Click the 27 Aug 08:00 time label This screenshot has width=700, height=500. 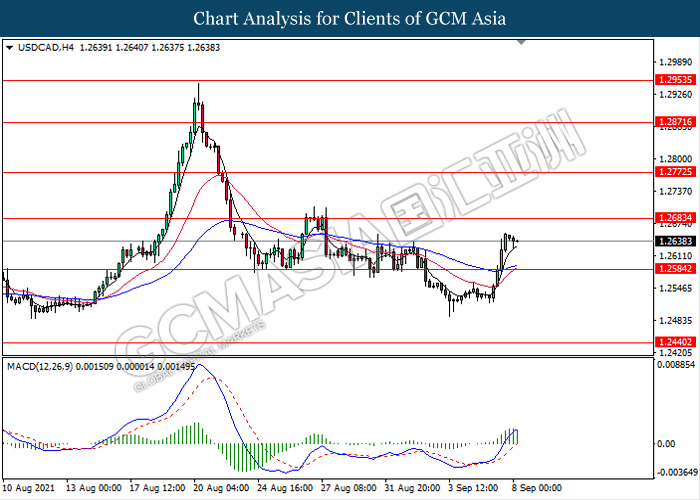pos(349,488)
